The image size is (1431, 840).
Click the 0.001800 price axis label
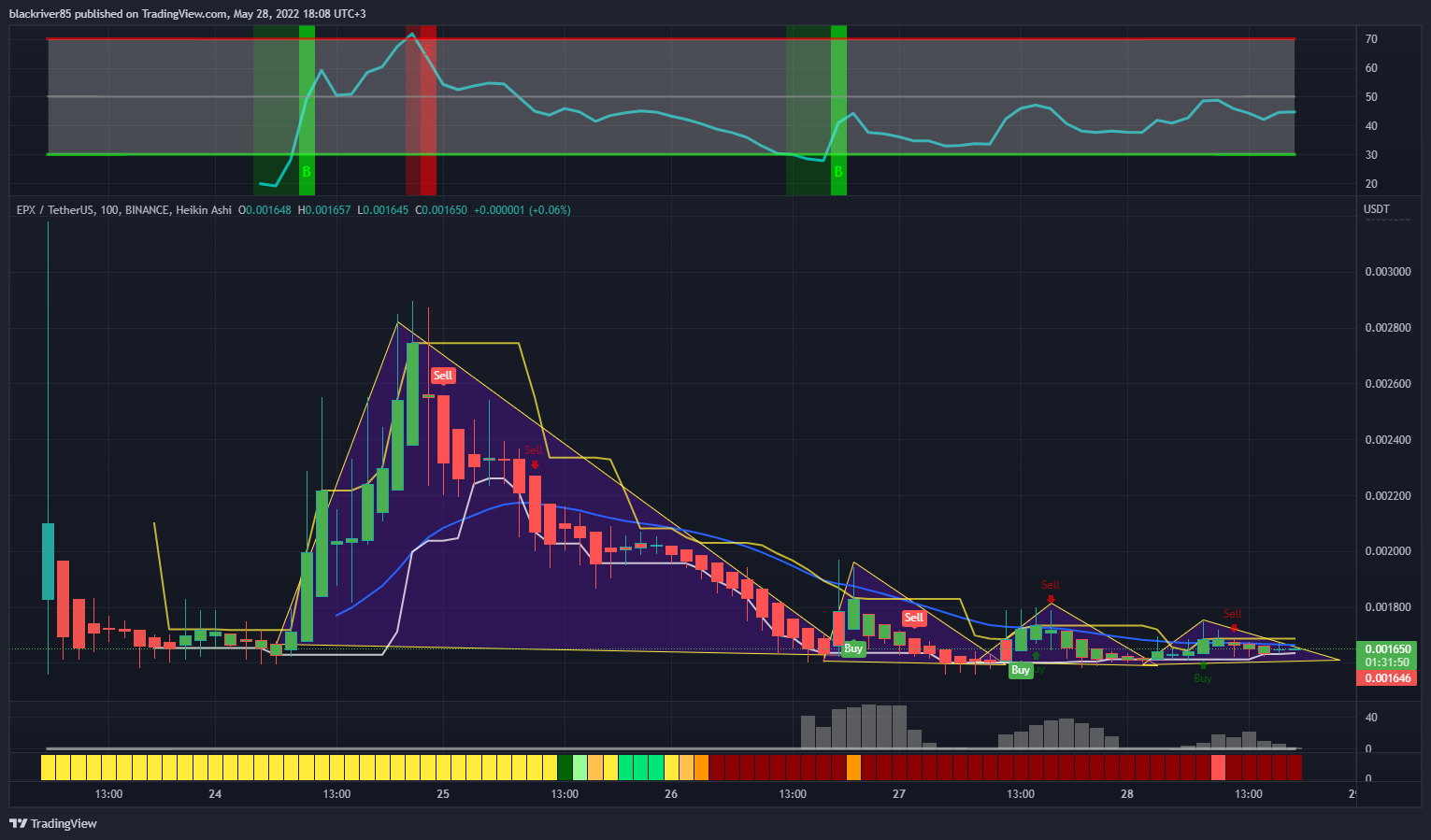click(1388, 607)
